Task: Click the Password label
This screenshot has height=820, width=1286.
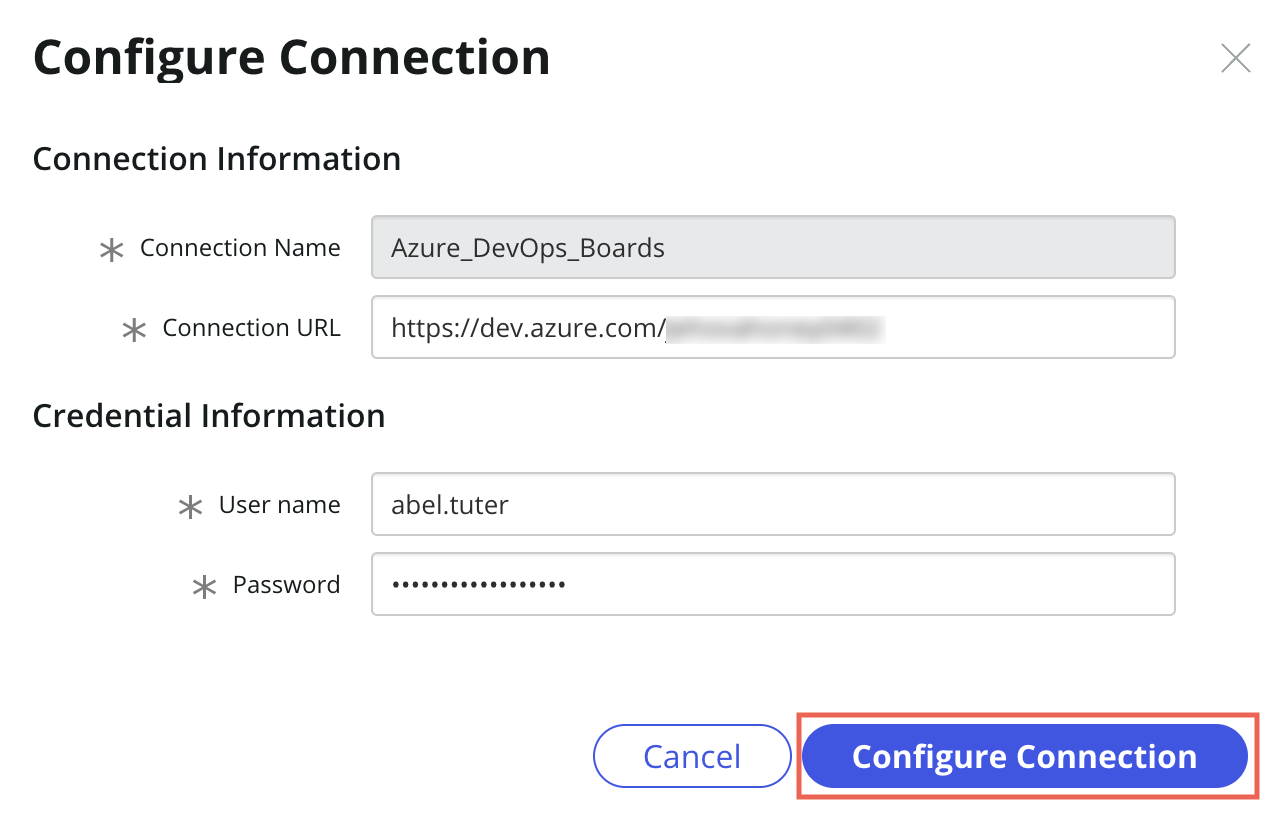Action: coord(286,585)
